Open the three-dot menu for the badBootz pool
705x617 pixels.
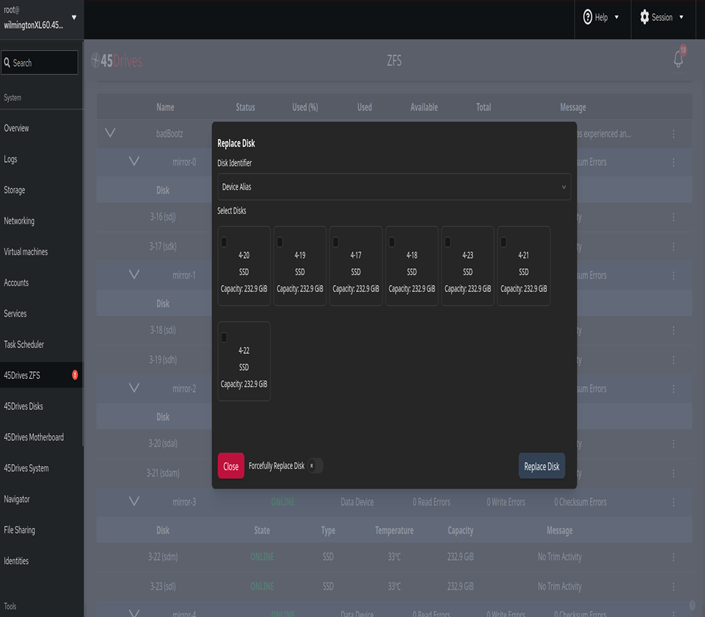tap(673, 133)
